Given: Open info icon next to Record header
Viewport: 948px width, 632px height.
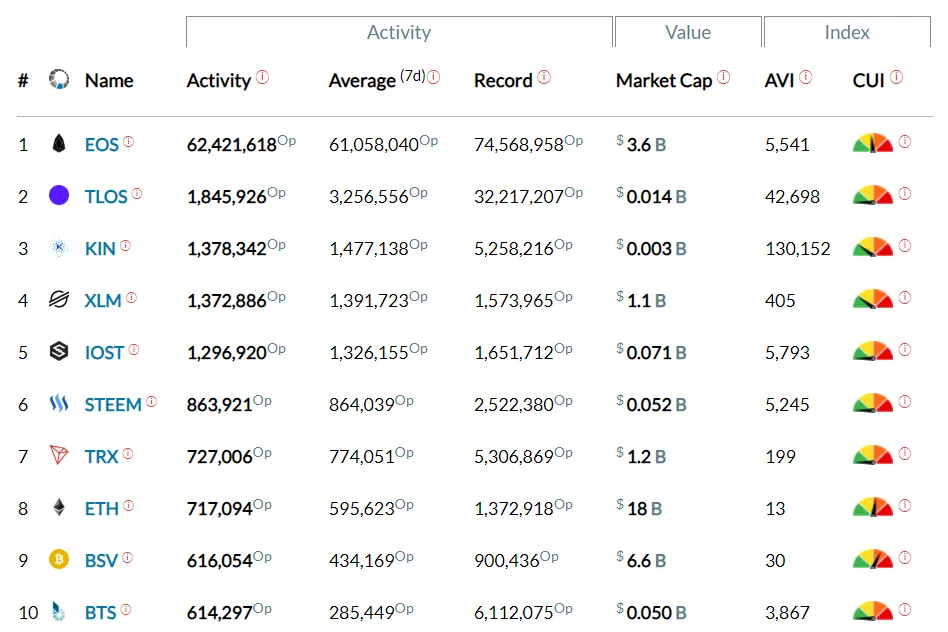Looking at the screenshot, I should click(544, 77).
